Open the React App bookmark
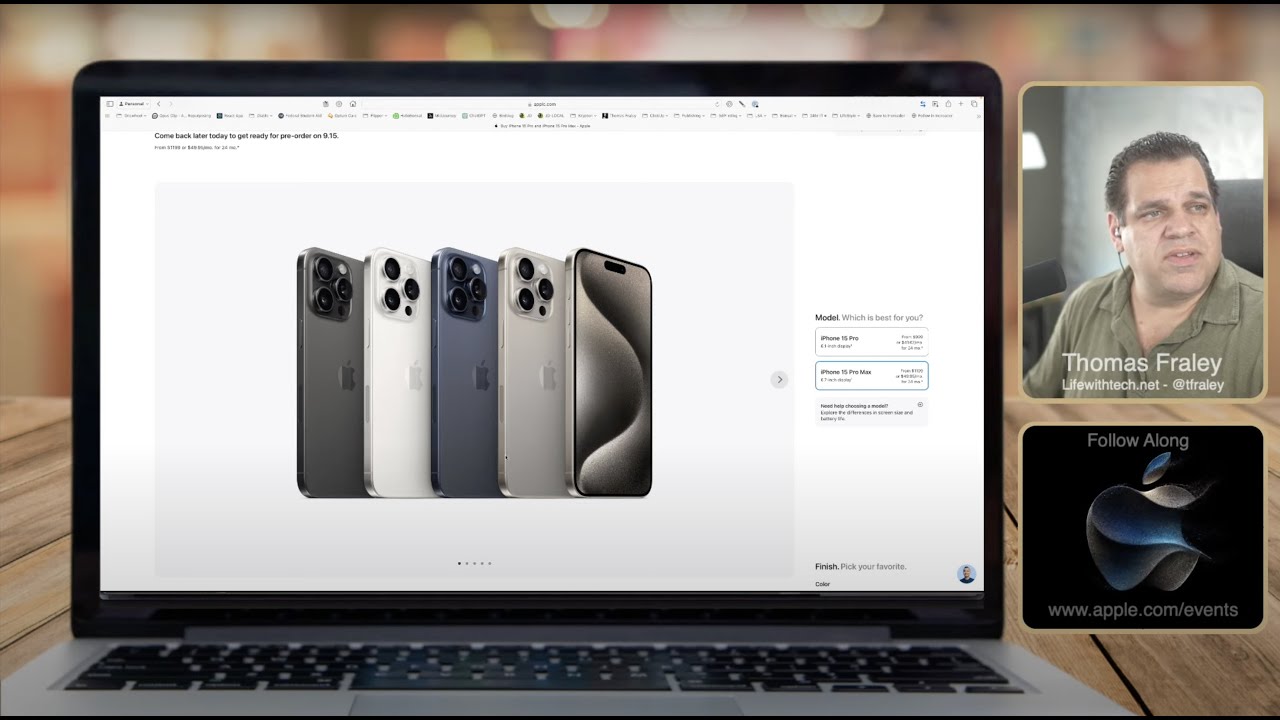The image size is (1280, 720). (x=229, y=116)
